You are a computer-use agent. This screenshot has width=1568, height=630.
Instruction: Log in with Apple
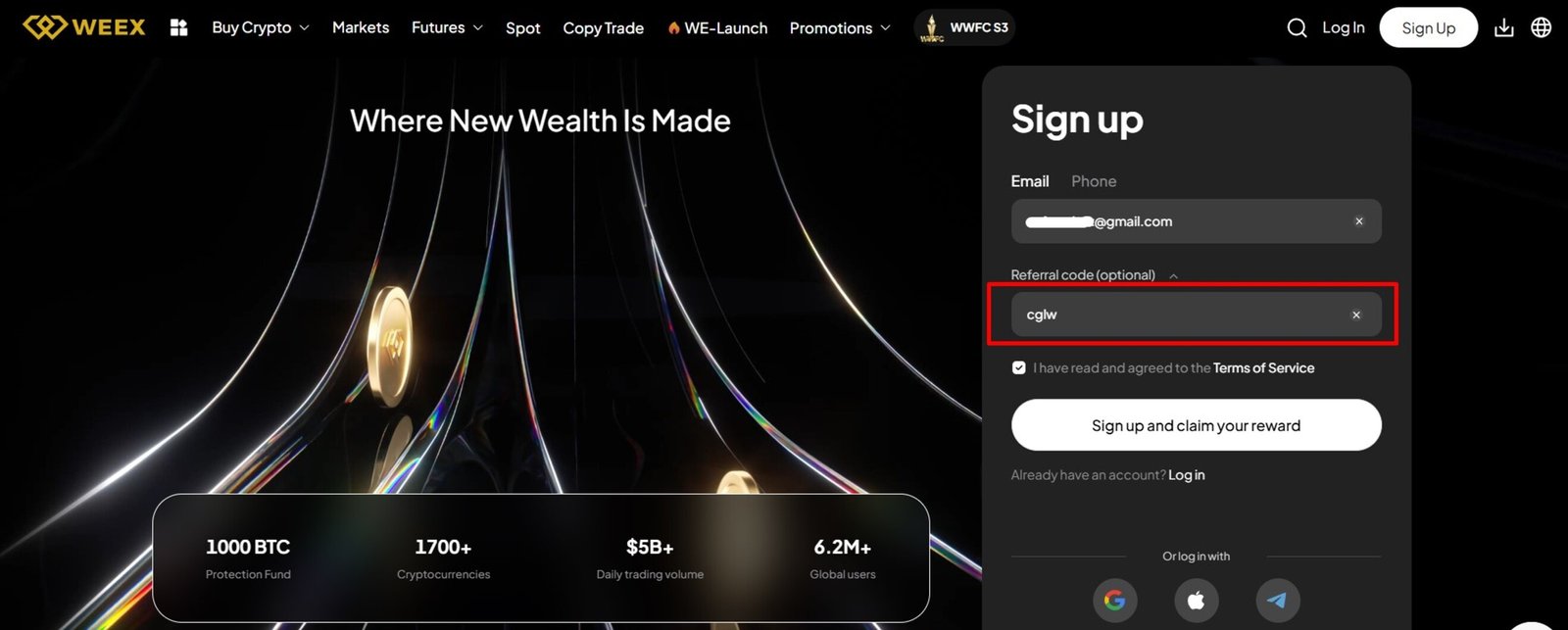tap(1196, 600)
